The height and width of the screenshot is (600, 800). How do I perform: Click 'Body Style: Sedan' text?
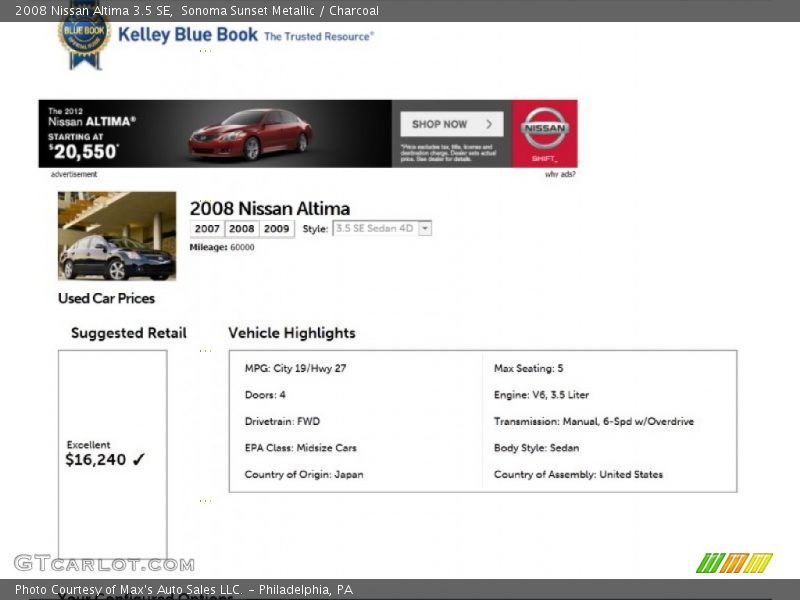tap(536, 448)
